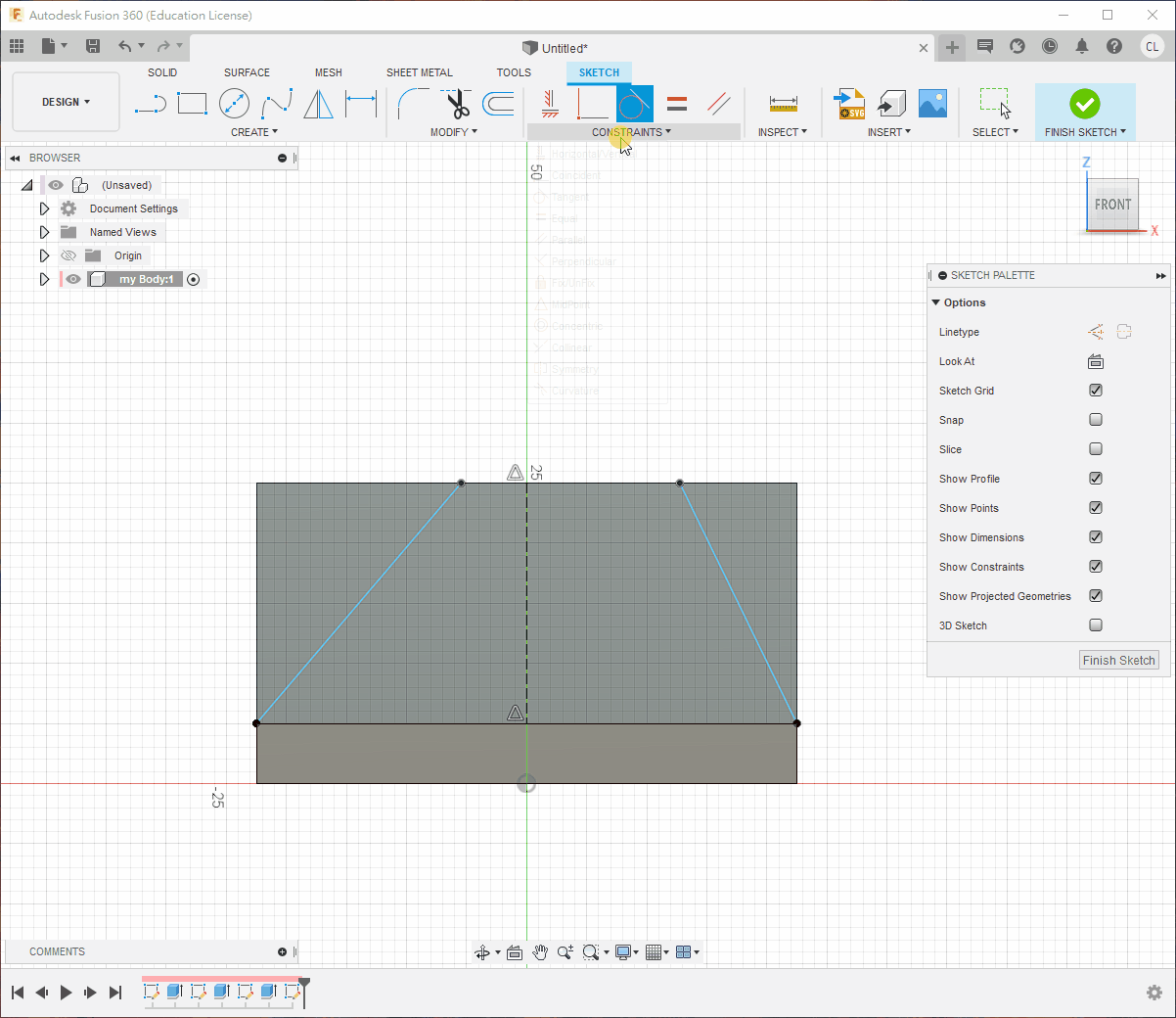1176x1018 pixels.
Task: Uncheck the Sketch Grid option
Action: [1096, 391]
